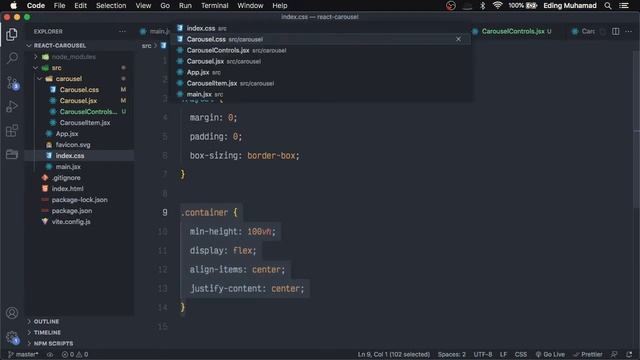The height and width of the screenshot is (360, 640).
Task: Select CarouselControls.jsx in open editors list
Action: 320,50
